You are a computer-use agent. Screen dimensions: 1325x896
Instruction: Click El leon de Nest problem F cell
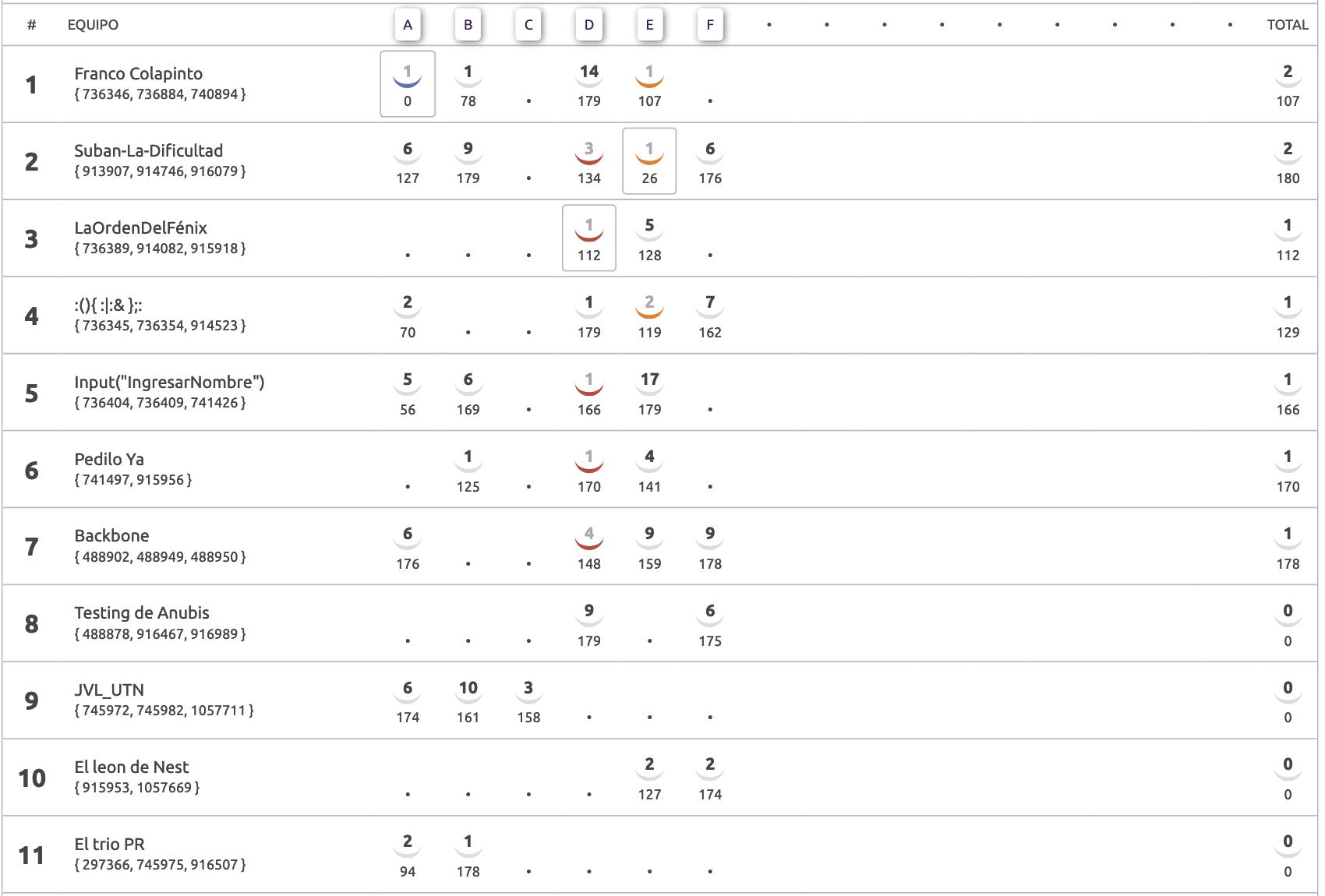click(710, 778)
